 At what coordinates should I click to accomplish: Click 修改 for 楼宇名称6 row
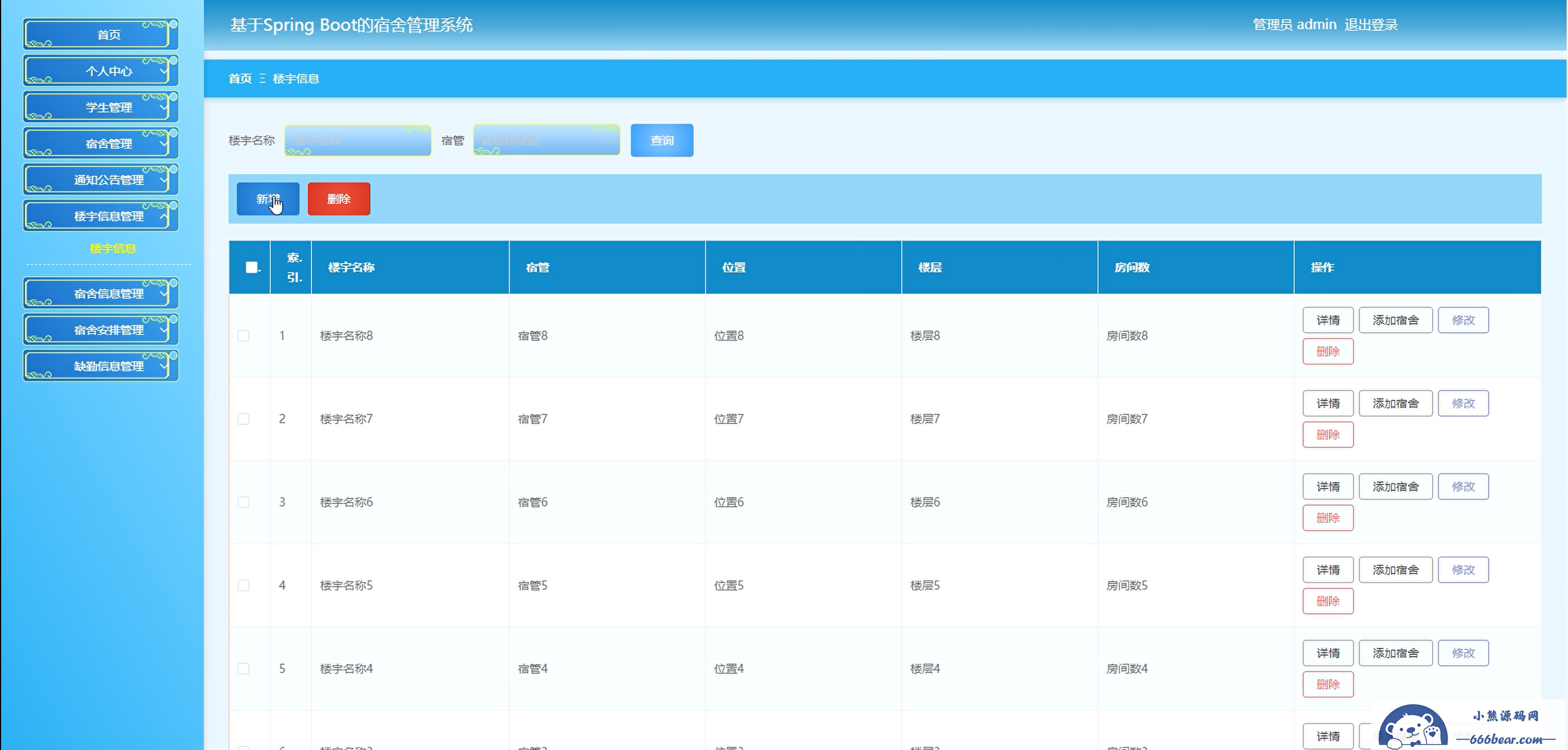coord(1463,487)
